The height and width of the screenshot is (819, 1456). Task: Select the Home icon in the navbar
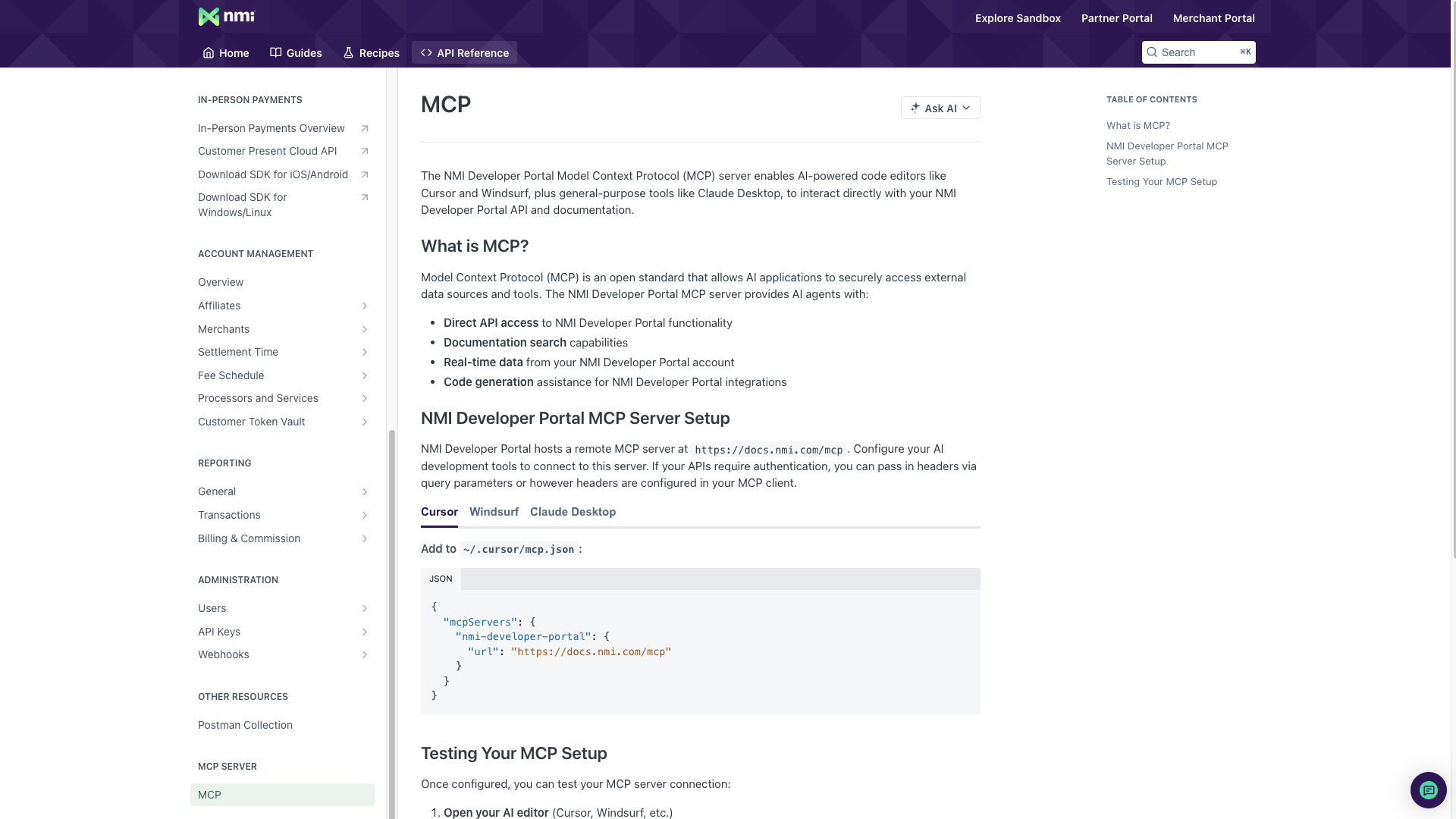[x=209, y=52]
